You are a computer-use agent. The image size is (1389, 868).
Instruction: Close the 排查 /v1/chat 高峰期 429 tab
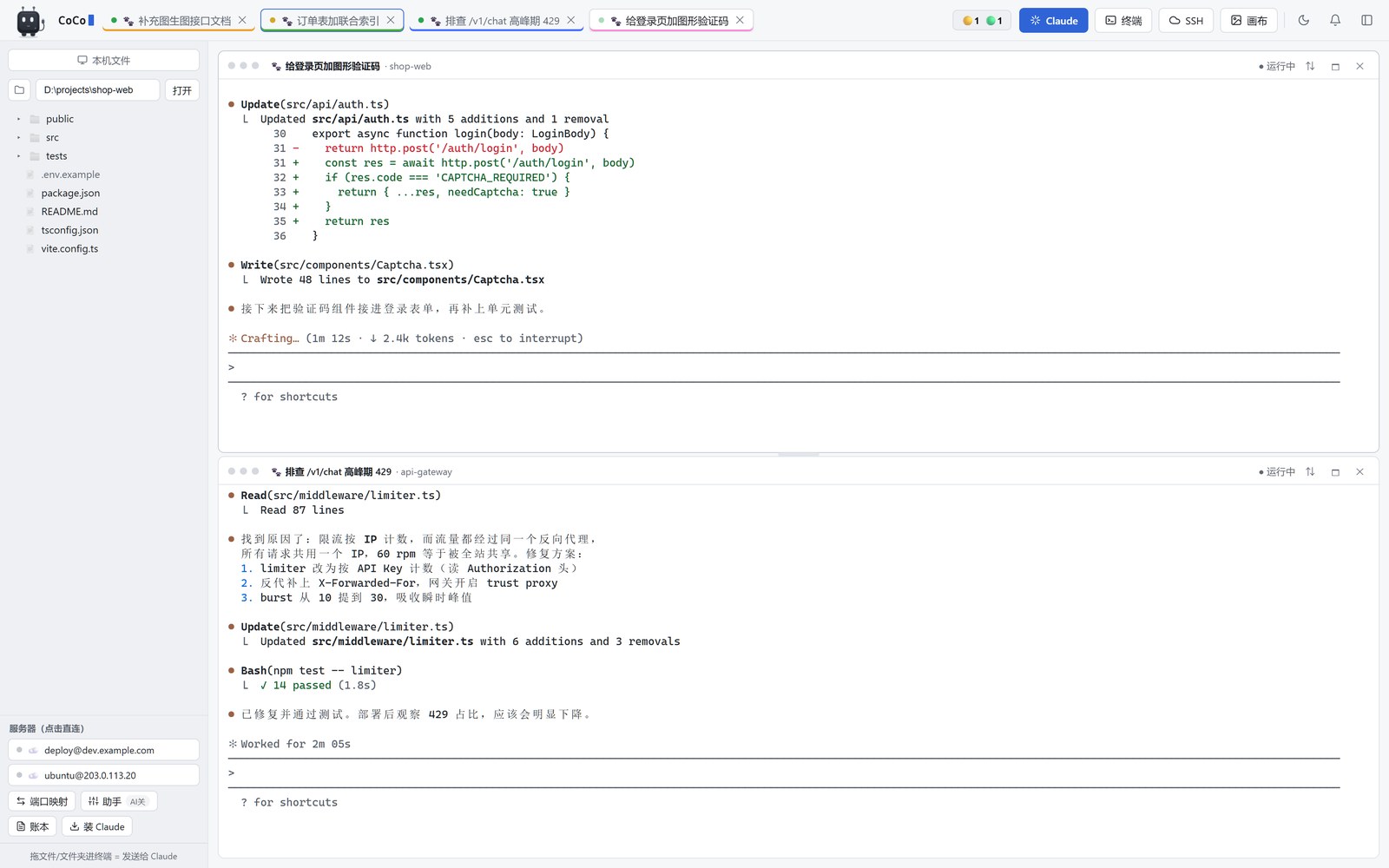click(570, 20)
